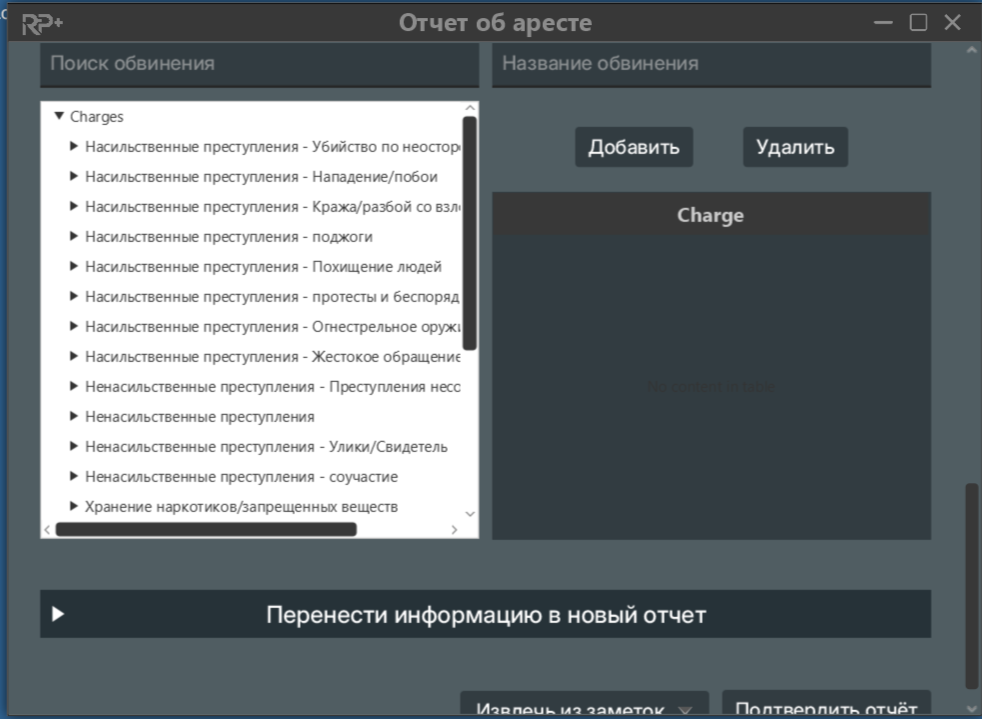The width and height of the screenshot is (982, 719).
Task: Click the Название обвинения input field
Action: point(711,64)
